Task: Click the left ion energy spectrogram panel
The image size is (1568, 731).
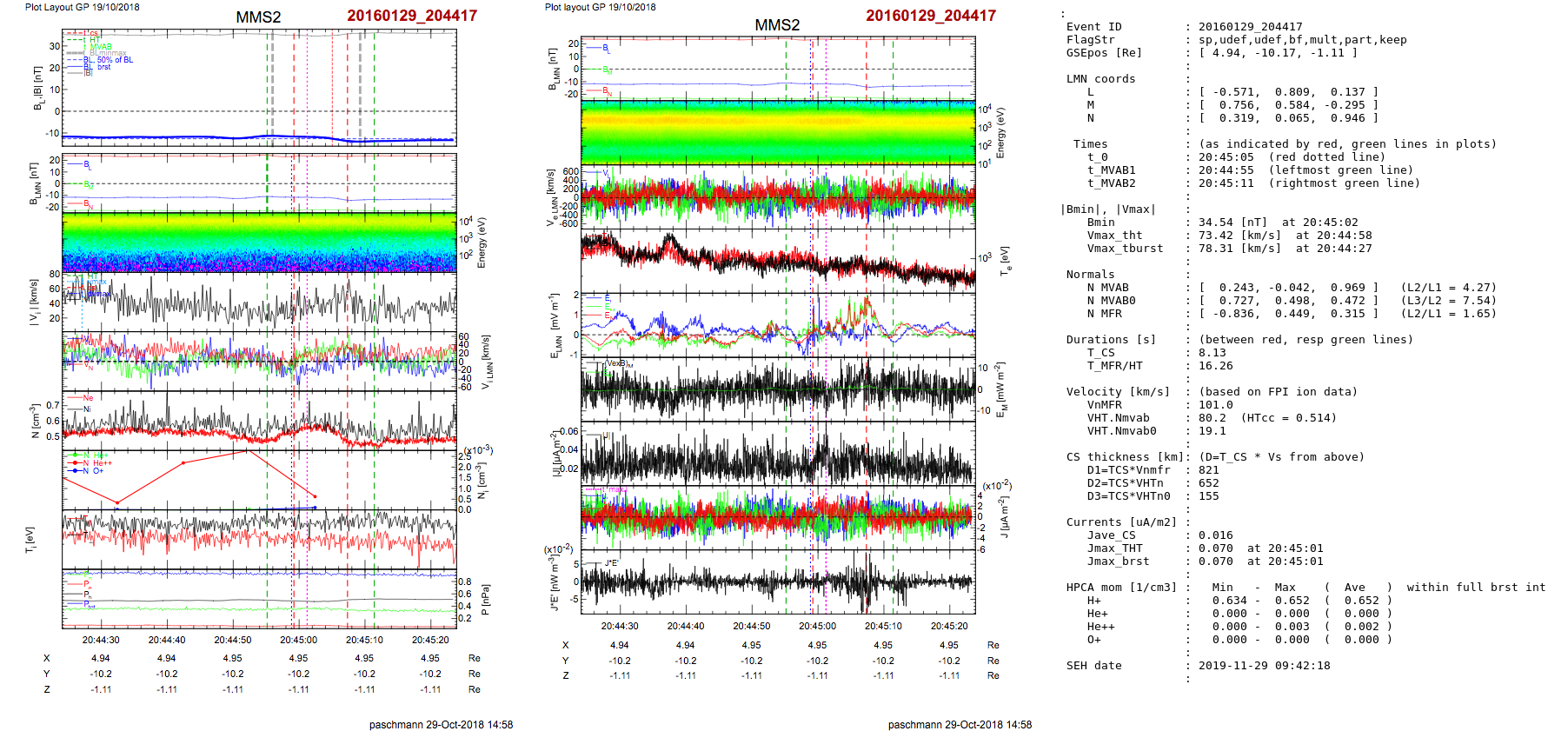Action: (x=259, y=241)
